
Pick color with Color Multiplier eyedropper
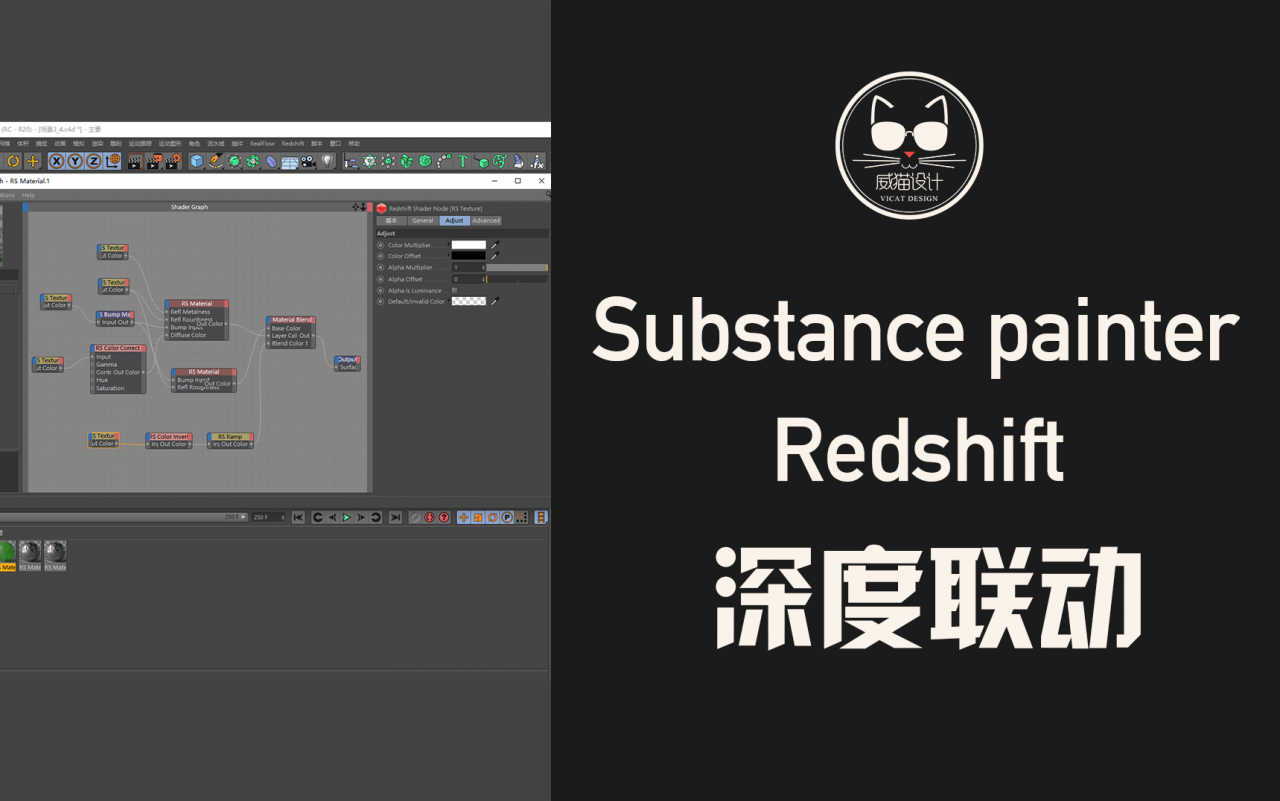[x=493, y=244]
